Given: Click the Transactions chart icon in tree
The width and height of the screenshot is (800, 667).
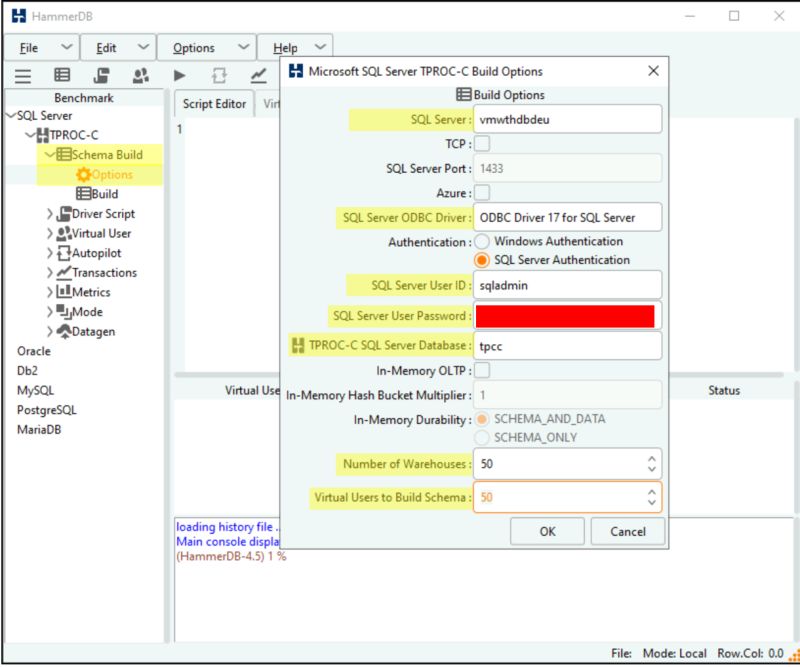Looking at the screenshot, I should 64,273.
